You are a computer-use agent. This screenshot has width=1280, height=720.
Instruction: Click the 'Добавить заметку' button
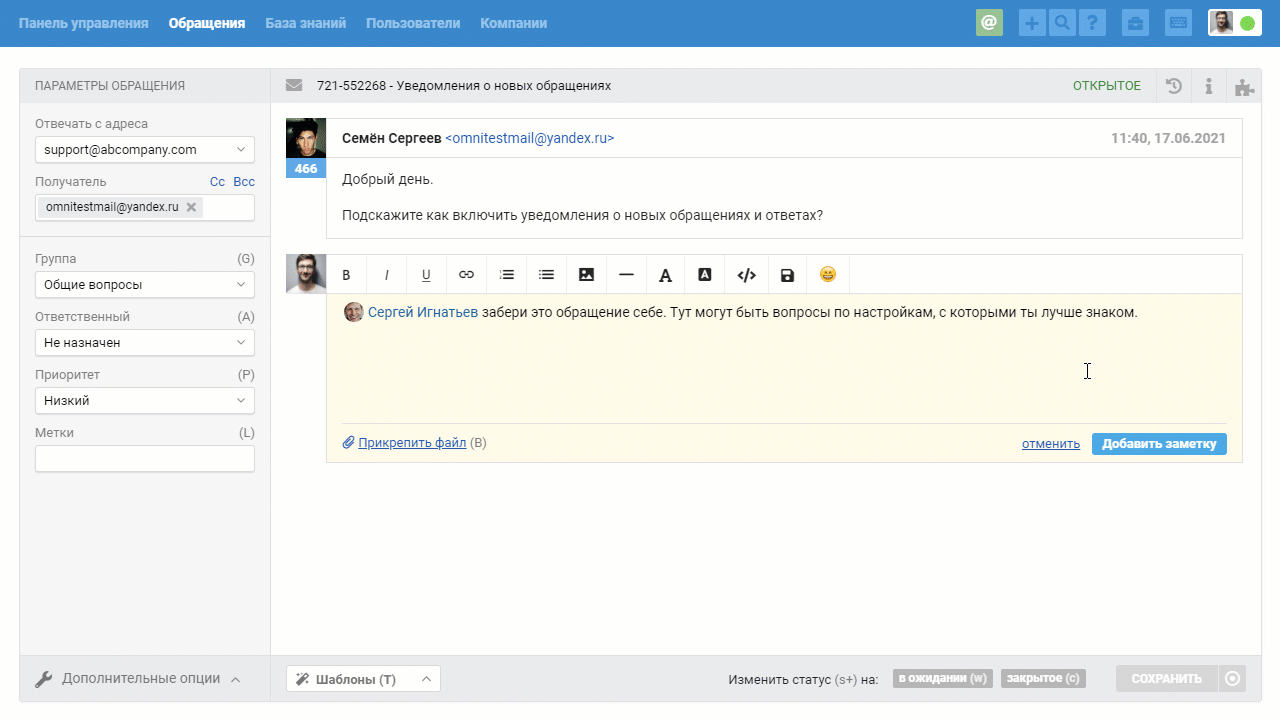(x=1159, y=444)
